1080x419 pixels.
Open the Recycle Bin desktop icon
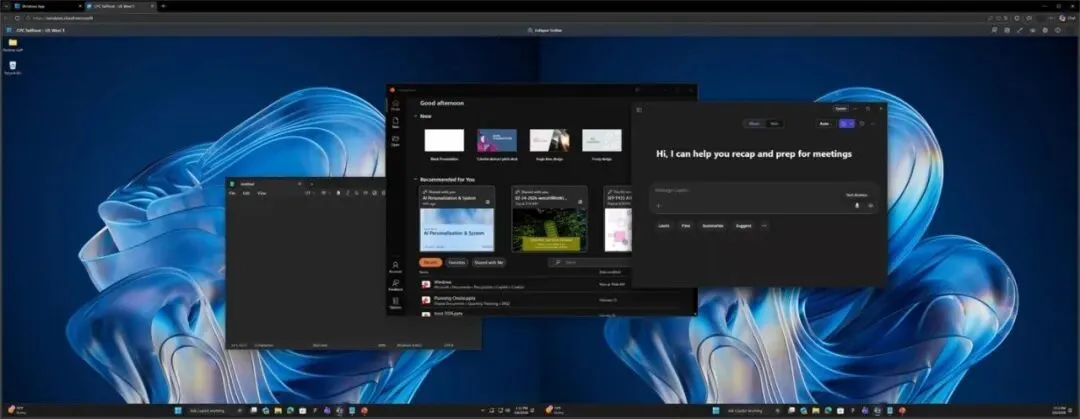coord(12,68)
